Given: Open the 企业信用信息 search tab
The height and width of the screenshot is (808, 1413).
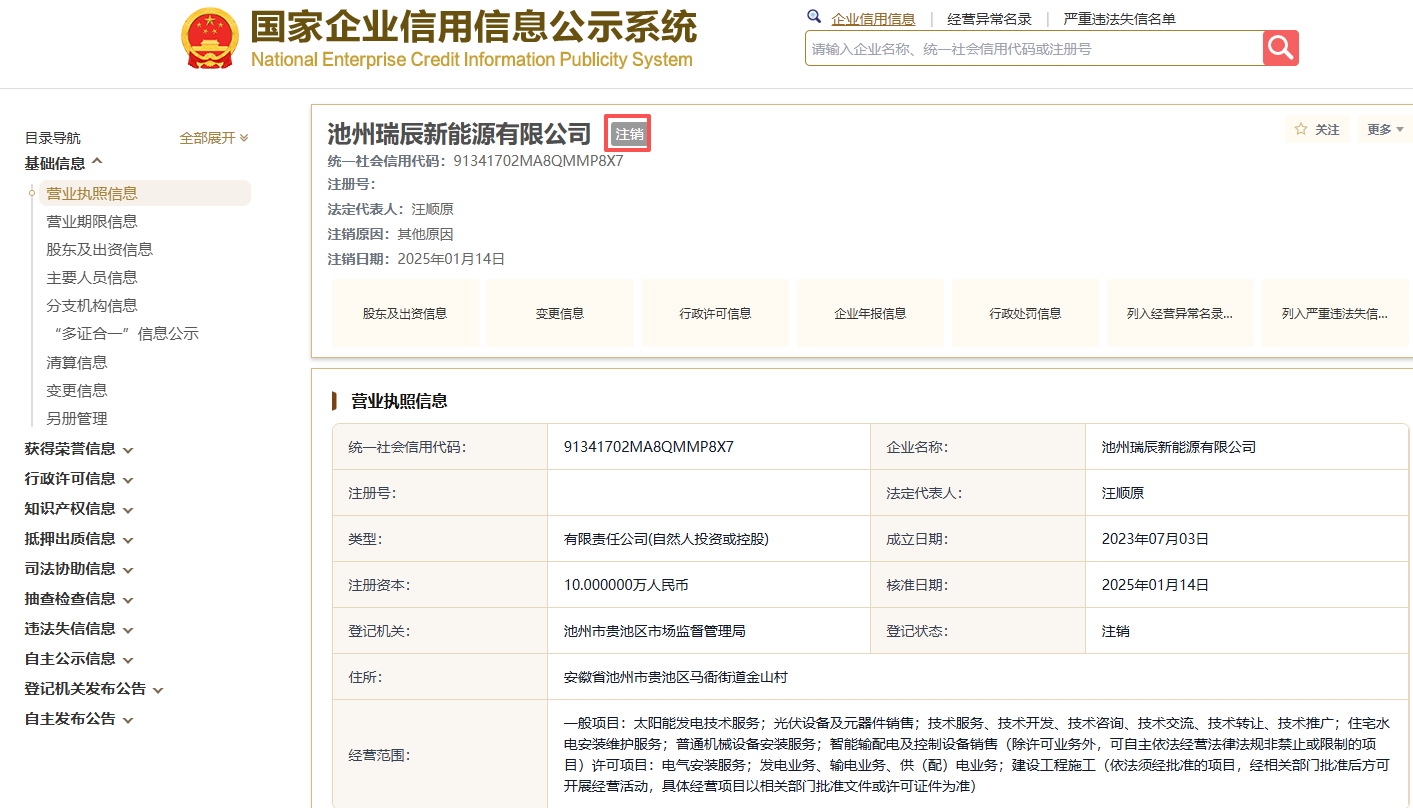Looking at the screenshot, I should [x=873, y=19].
